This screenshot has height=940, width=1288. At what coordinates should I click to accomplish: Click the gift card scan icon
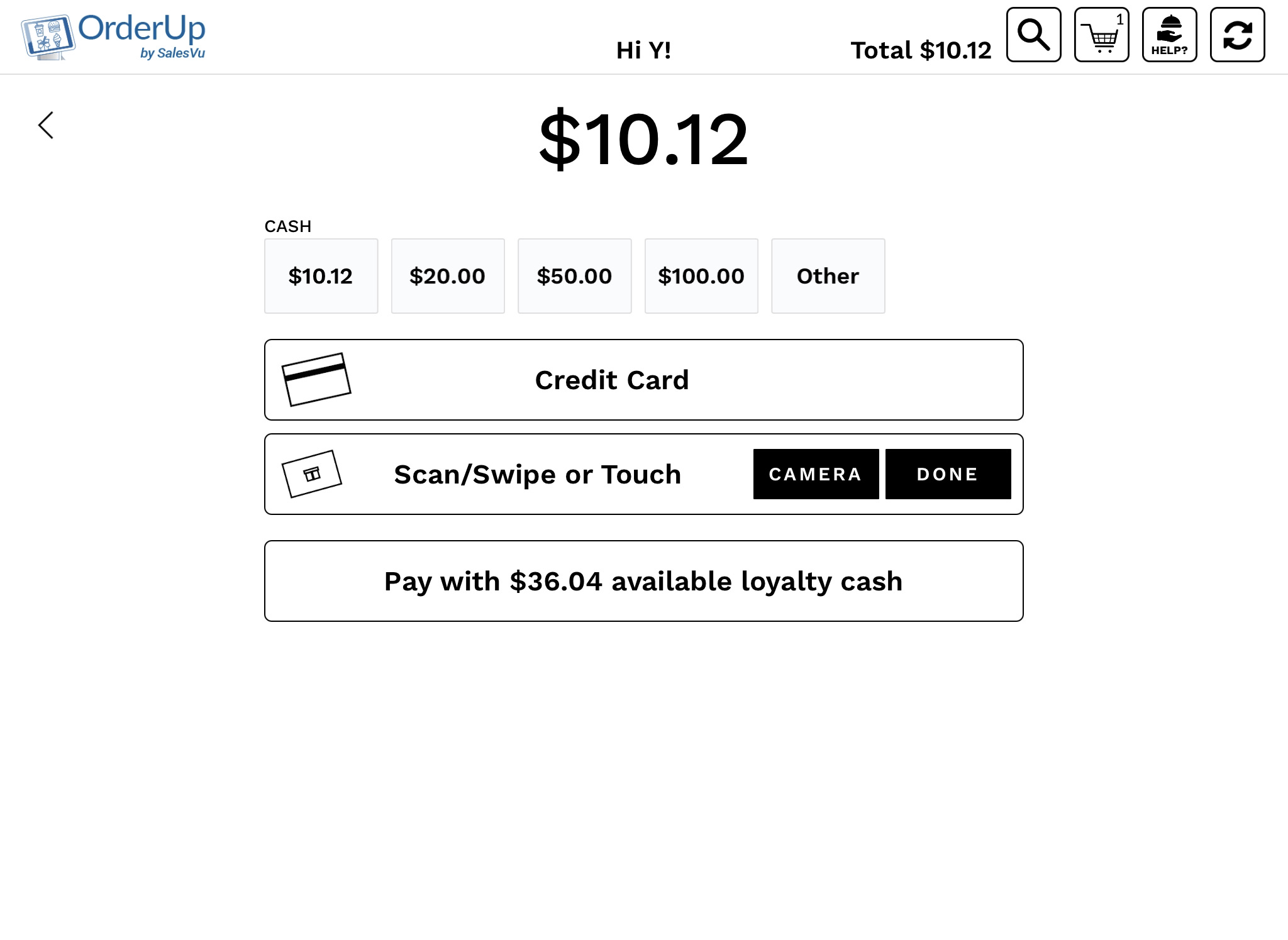click(312, 473)
